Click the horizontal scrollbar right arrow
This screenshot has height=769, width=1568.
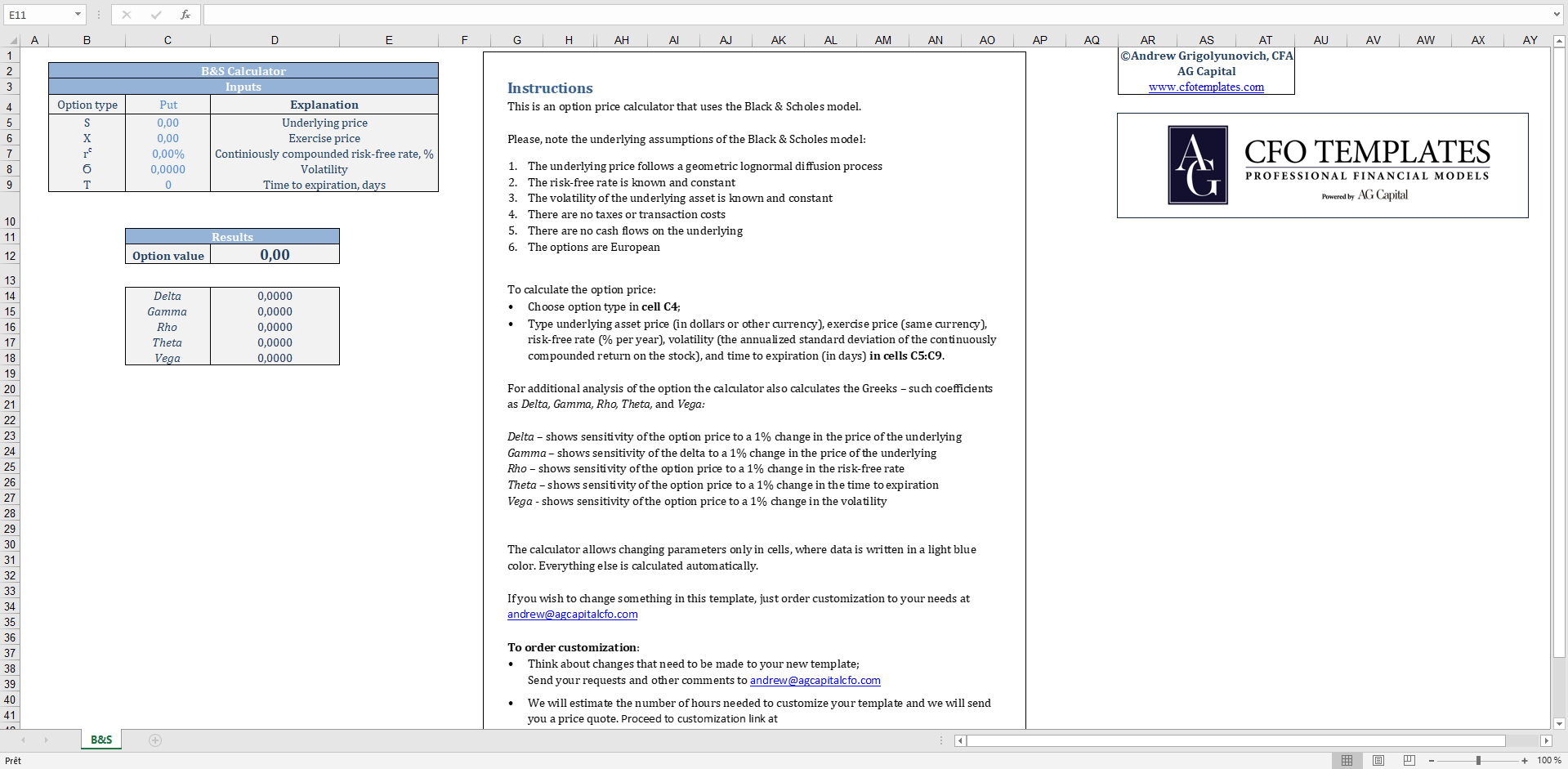1546,740
